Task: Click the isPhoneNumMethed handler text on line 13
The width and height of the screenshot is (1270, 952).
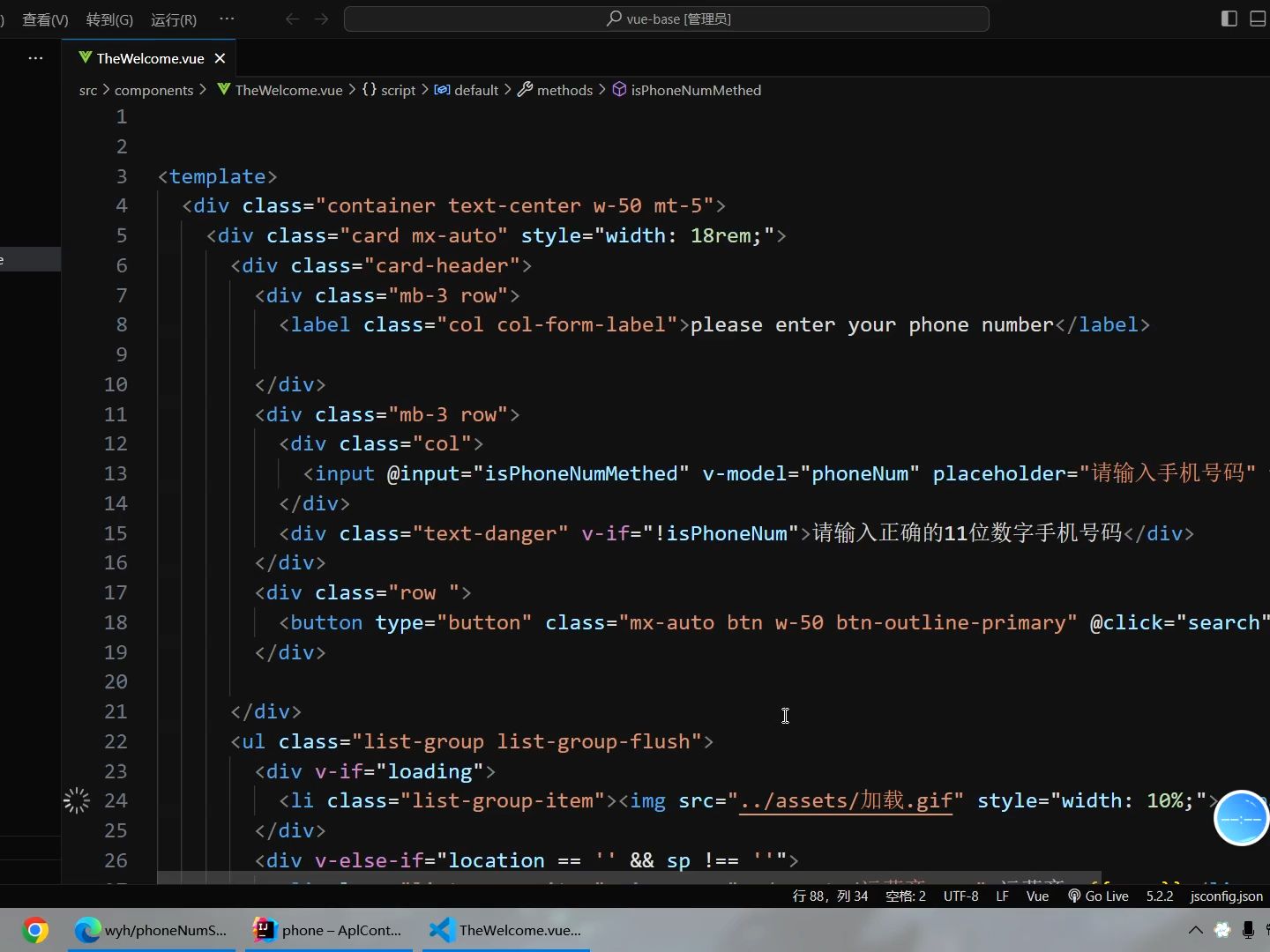Action: click(581, 473)
